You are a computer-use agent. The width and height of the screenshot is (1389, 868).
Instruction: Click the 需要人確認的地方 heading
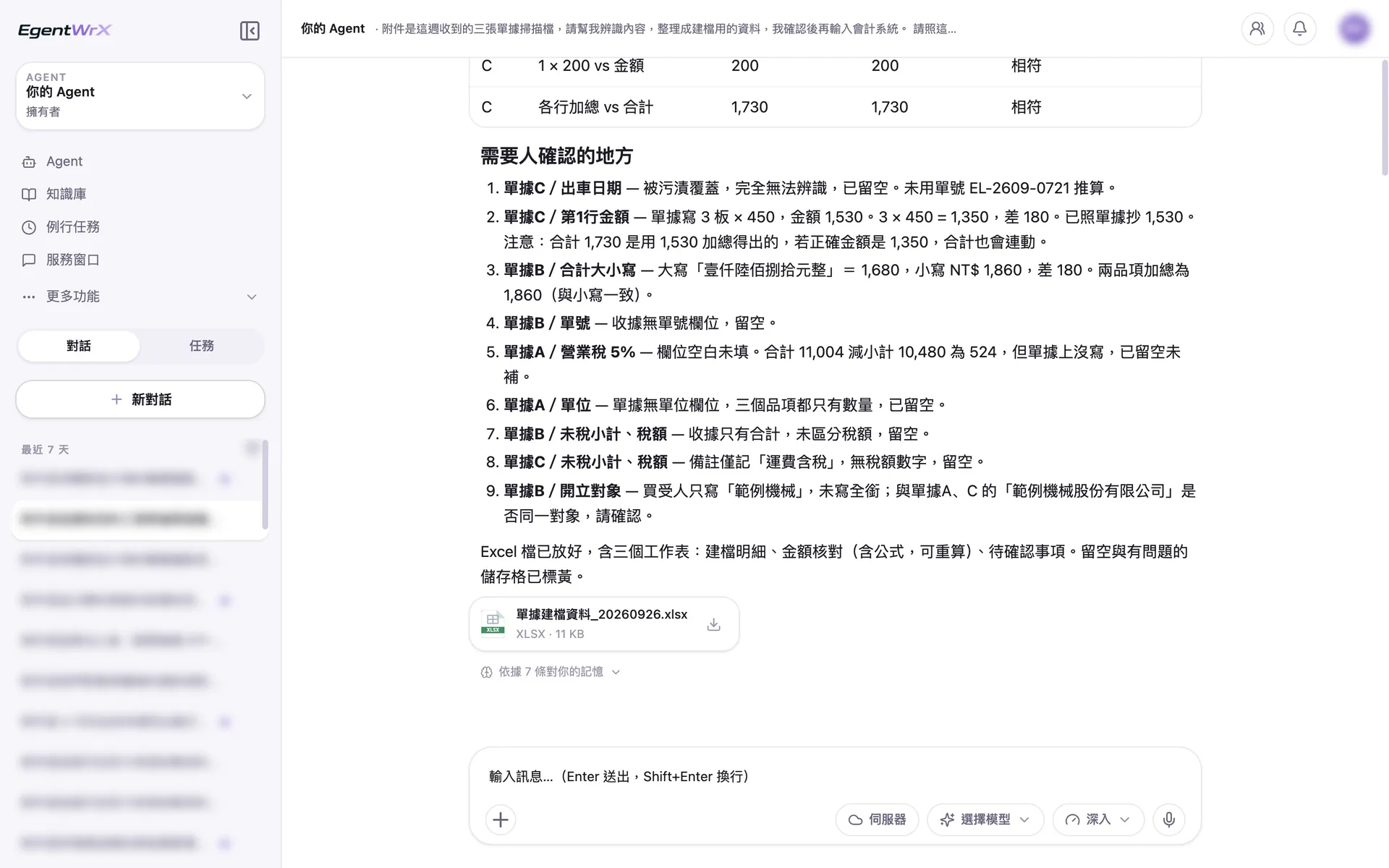[556, 156]
